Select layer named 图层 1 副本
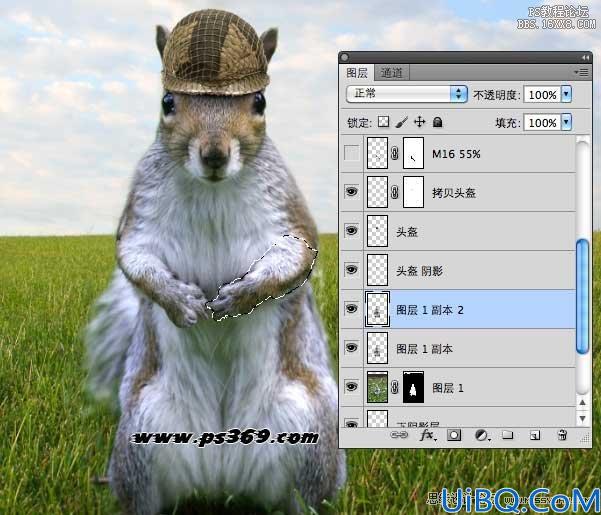The width and height of the screenshot is (601, 515). (x=424, y=349)
